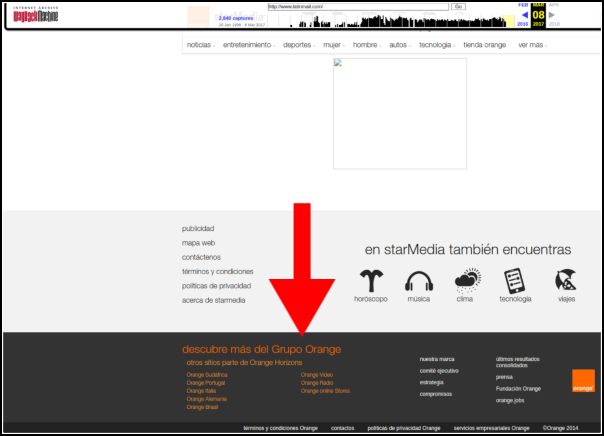Expand the ver más menu
The height and width of the screenshot is (436, 604).
pos(532,45)
